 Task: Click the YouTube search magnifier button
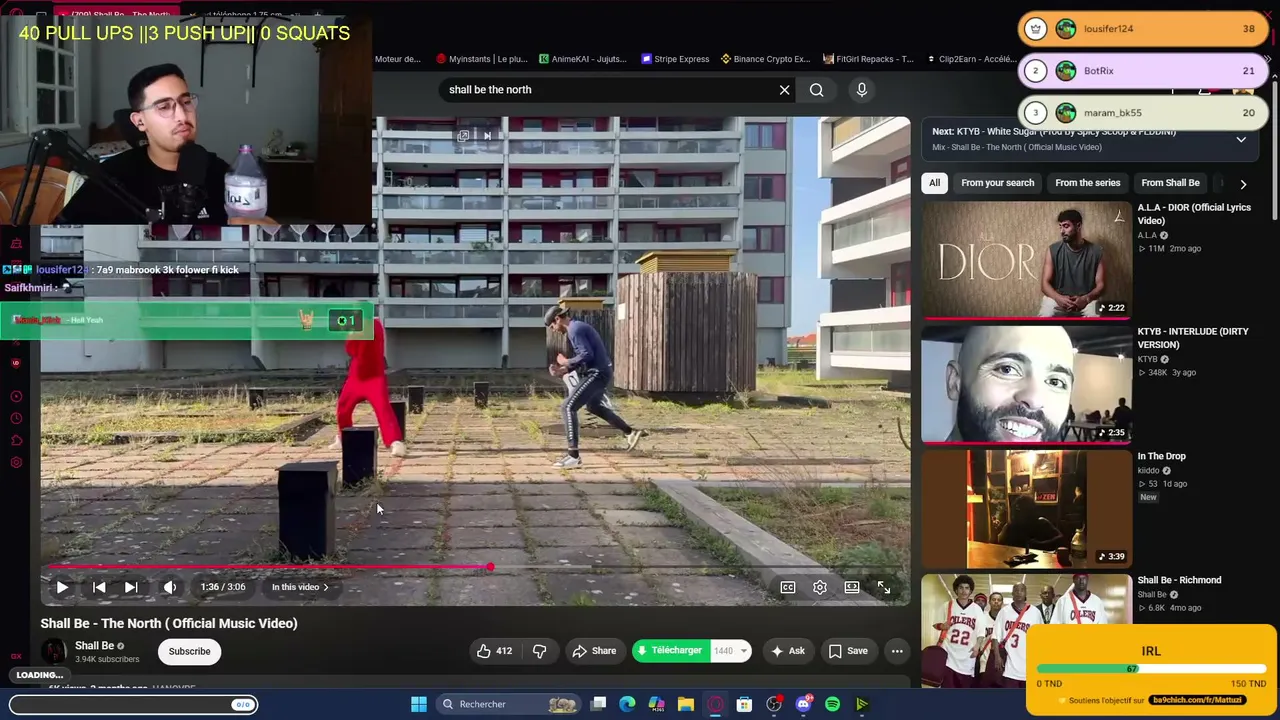pos(817,90)
